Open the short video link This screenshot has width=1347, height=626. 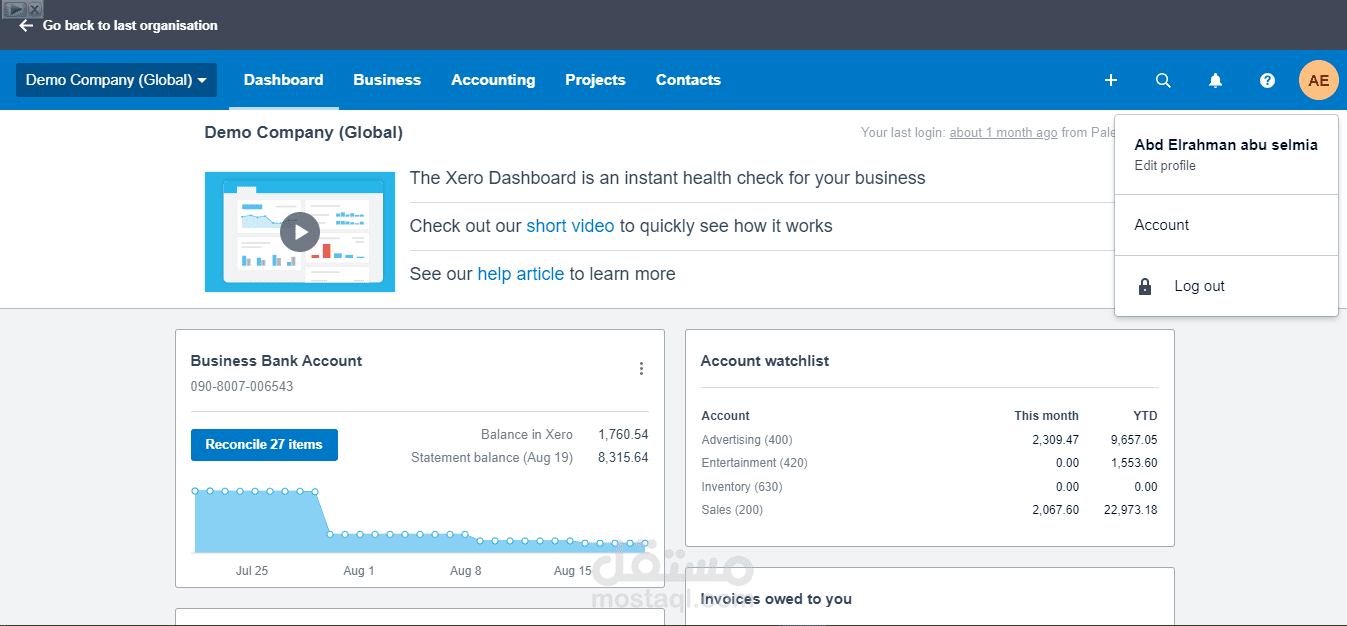point(570,226)
